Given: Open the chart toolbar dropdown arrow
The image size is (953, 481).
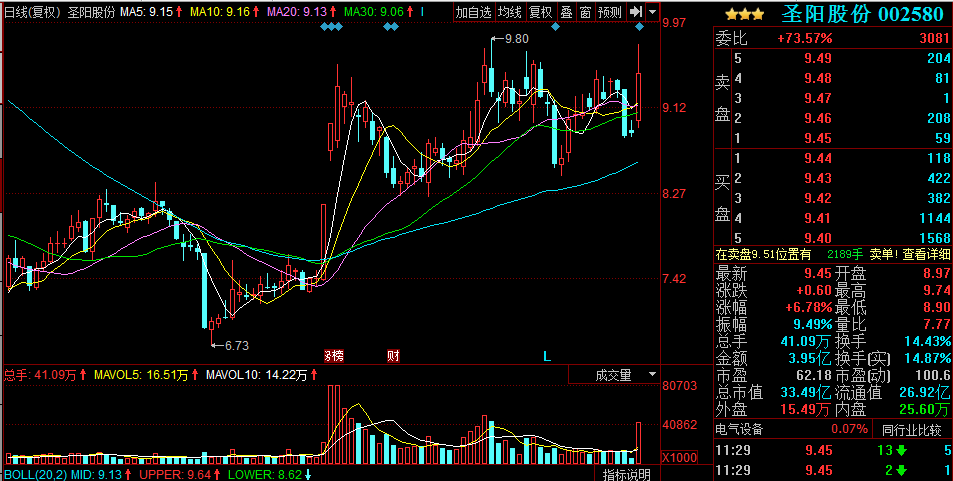Looking at the screenshot, I should point(653,13).
